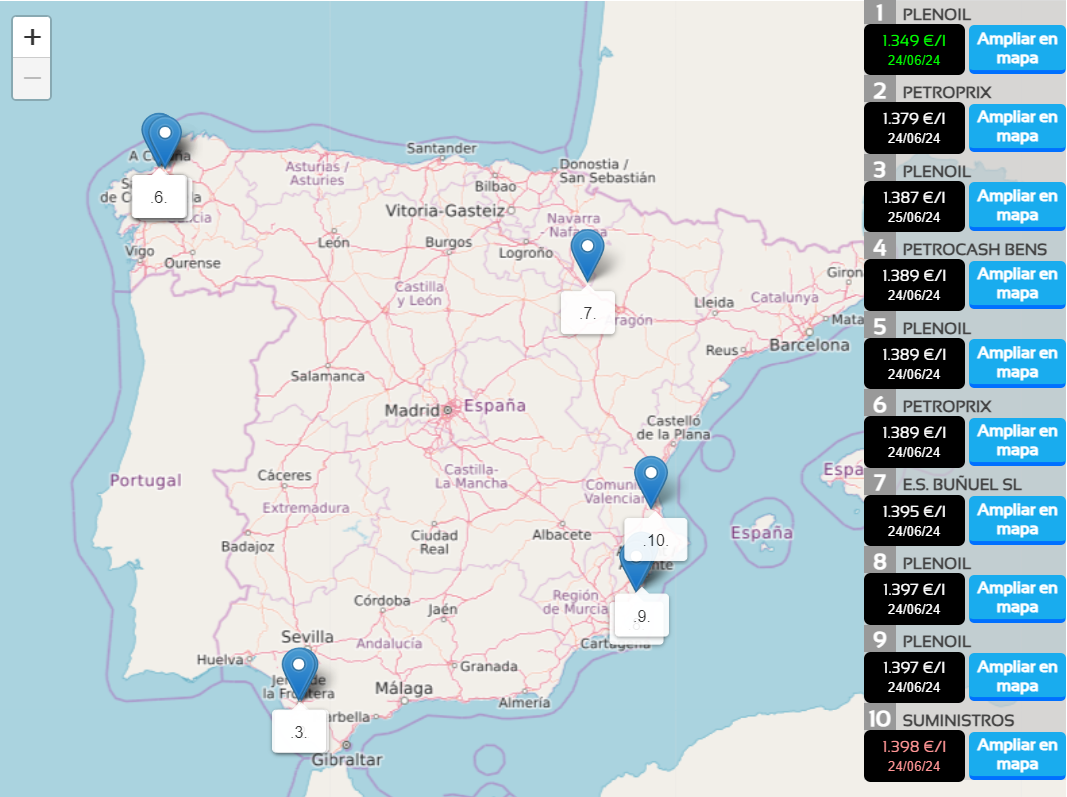Click the .3. marker label near Gibraltar
This screenshot has height=797, width=1067.
coord(299,732)
